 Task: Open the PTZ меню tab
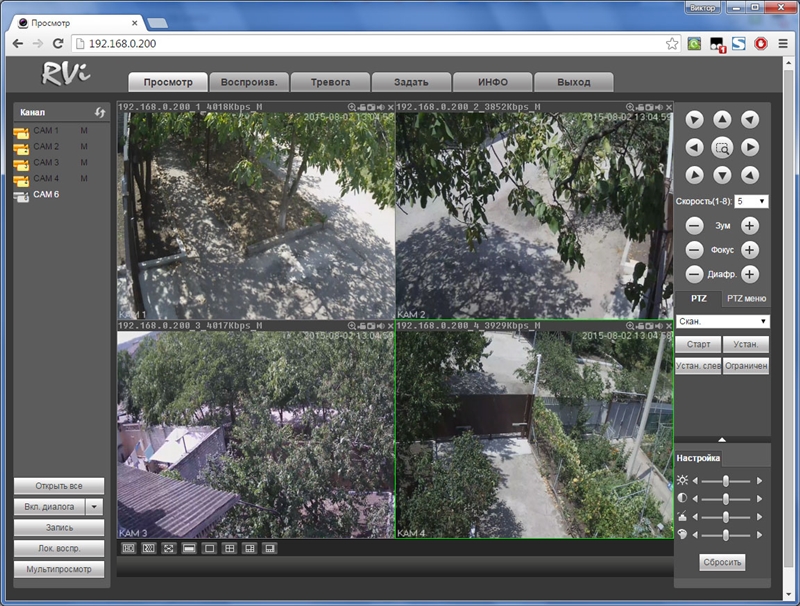[746, 298]
